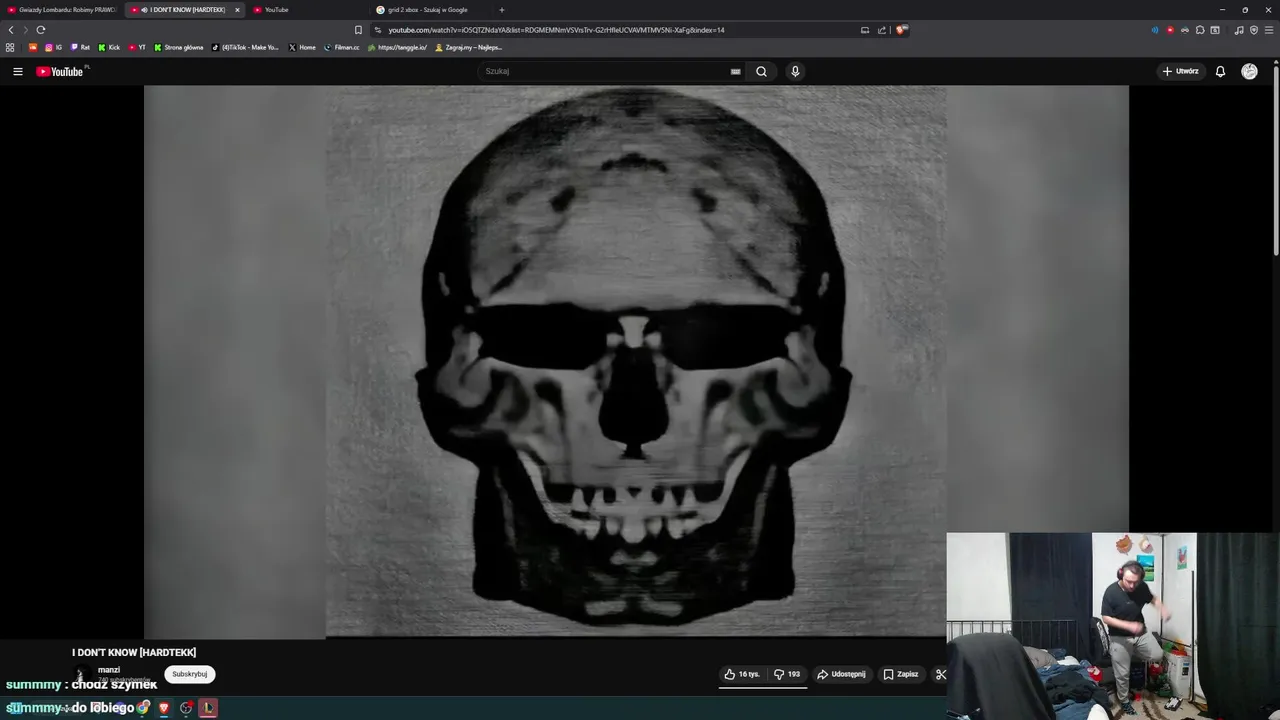Open YouTube notifications bell
Screen dimensions: 1280x720
tap(1220, 71)
